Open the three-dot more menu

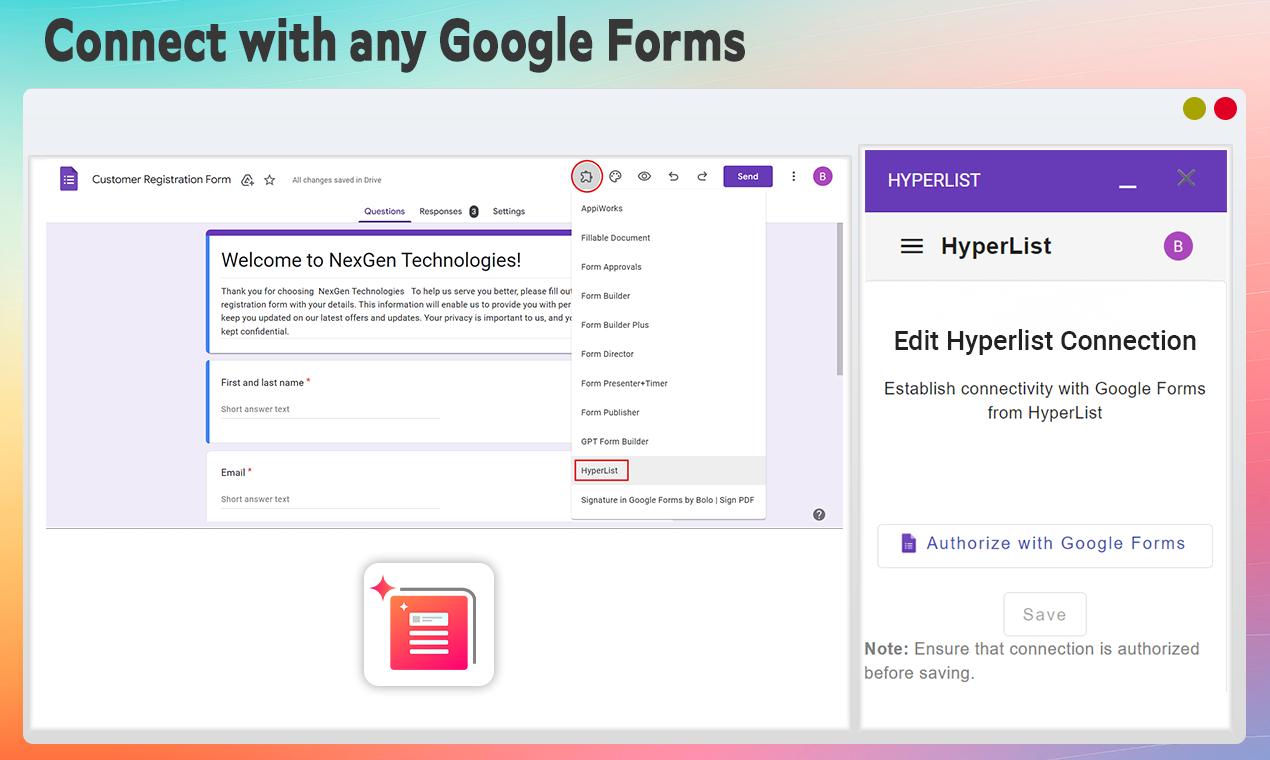point(794,176)
